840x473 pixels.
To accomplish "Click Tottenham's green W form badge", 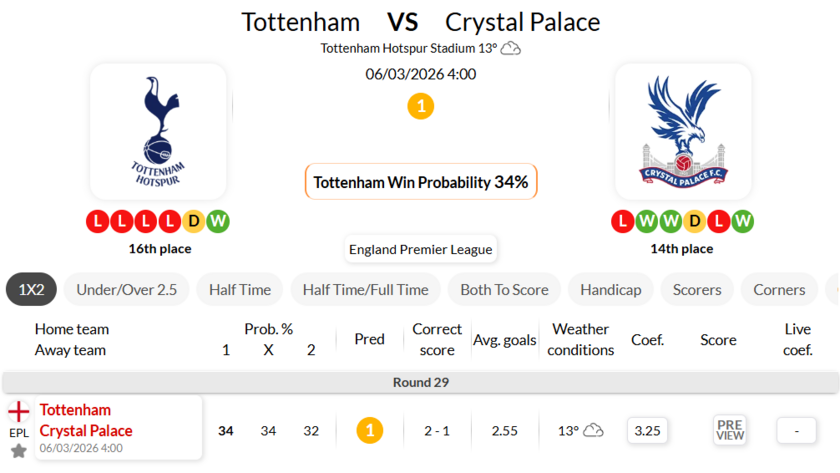I will pos(218,221).
